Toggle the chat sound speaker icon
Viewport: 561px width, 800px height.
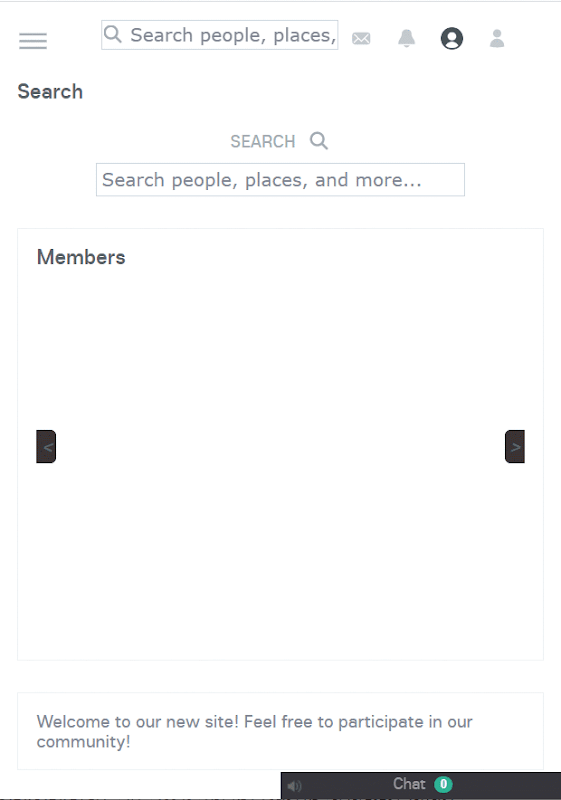pos(294,786)
